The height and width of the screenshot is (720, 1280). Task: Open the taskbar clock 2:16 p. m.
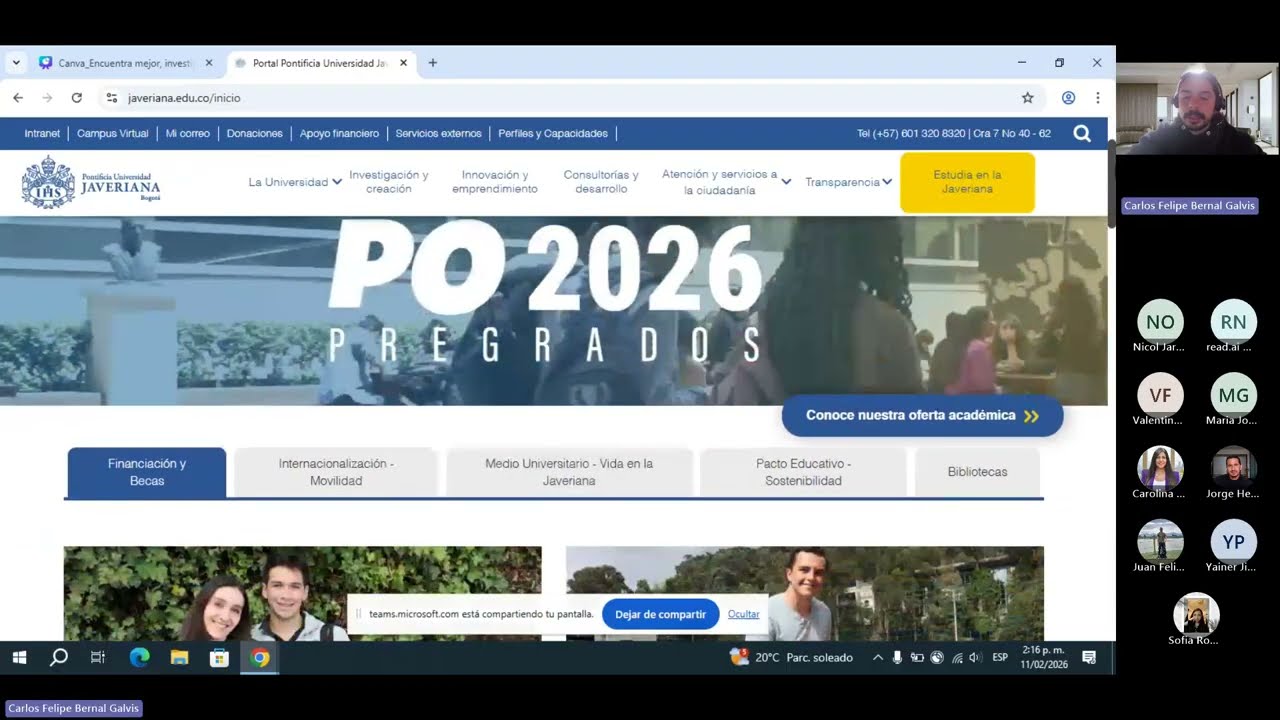[x=1044, y=657]
